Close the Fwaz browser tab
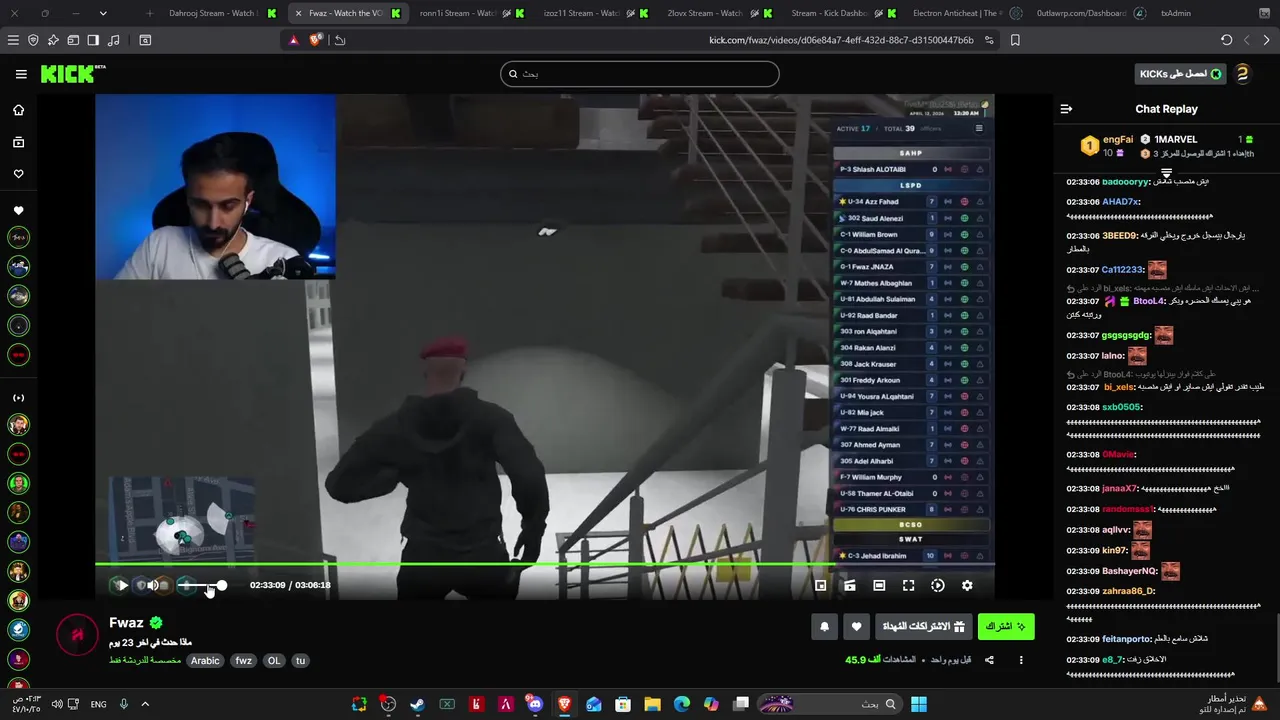 click(298, 13)
